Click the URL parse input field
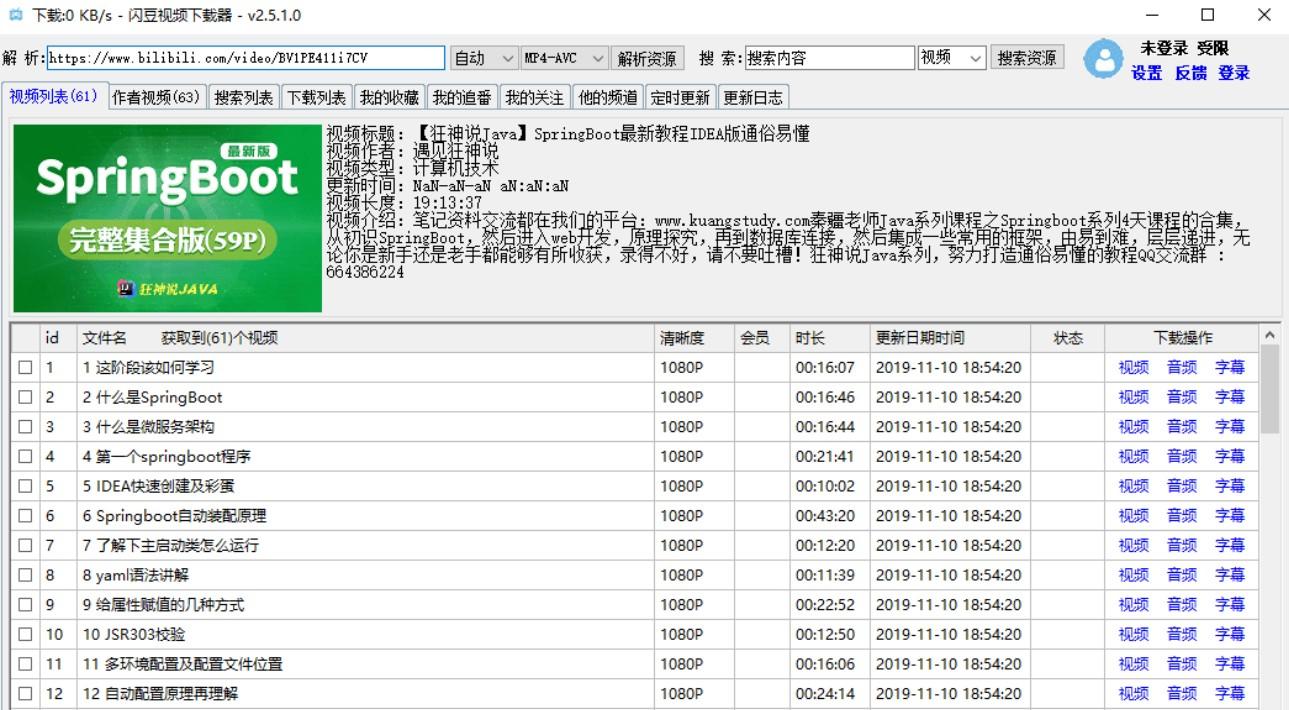The width and height of the screenshot is (1289, 710). 245,58
